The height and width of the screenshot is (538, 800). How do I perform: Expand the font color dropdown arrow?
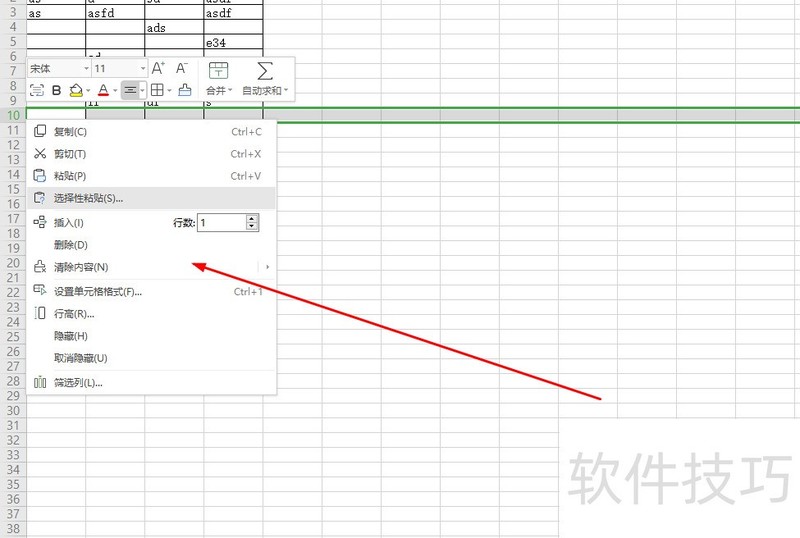tap(115, 90)
